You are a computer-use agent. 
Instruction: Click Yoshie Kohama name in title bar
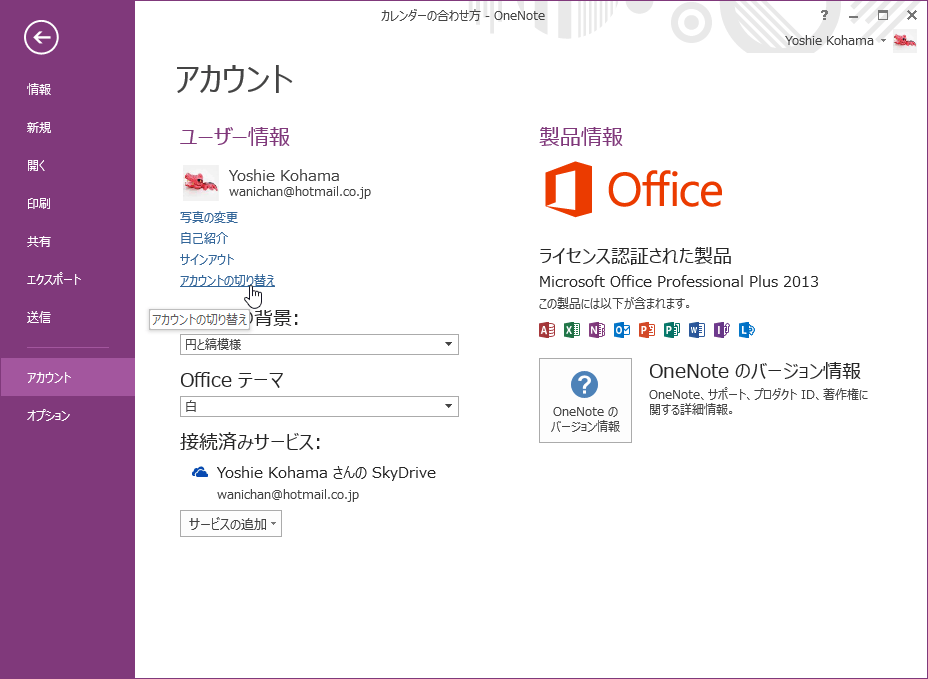829,41
